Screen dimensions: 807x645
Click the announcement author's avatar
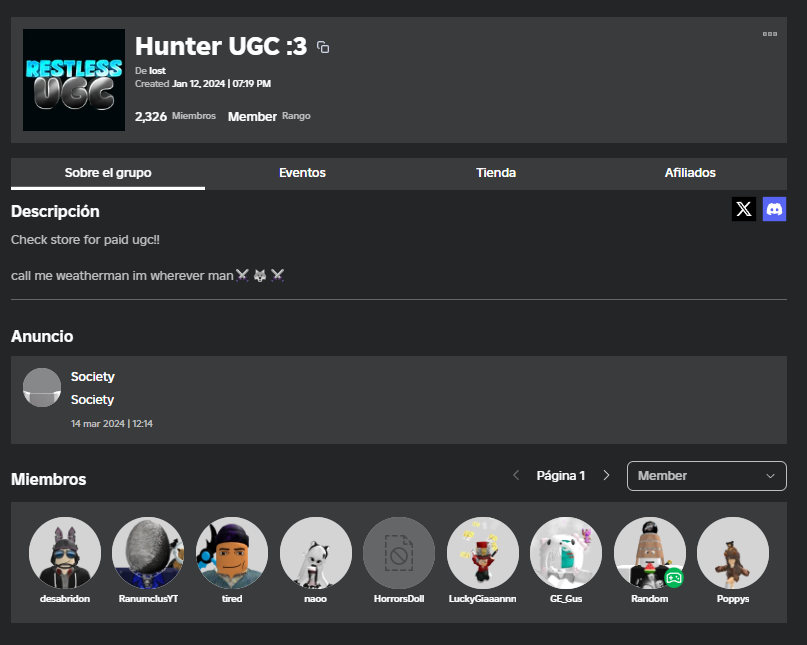(x=42, y=388)
